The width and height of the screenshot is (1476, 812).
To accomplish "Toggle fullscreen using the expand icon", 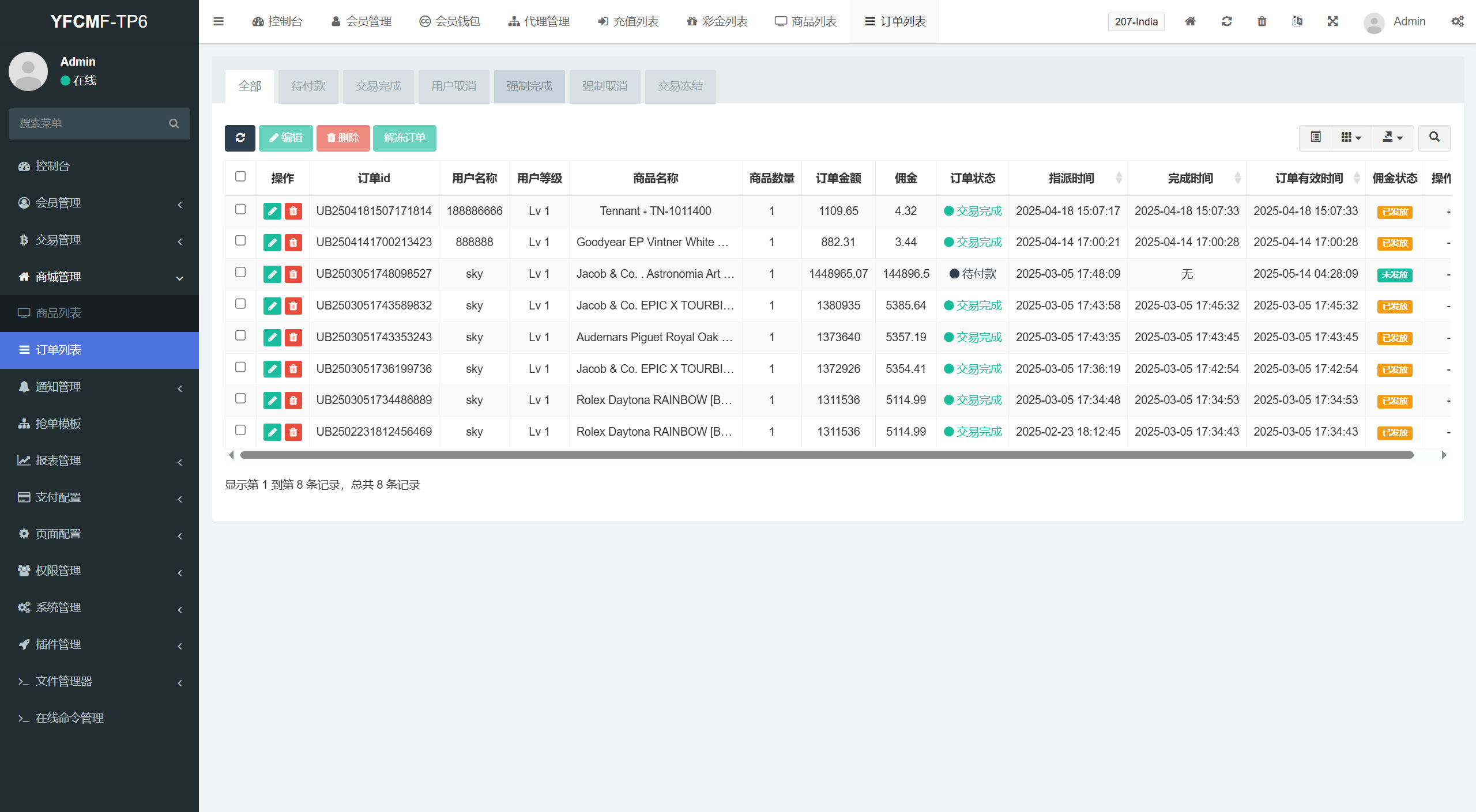I will [x=1332, y=21].
